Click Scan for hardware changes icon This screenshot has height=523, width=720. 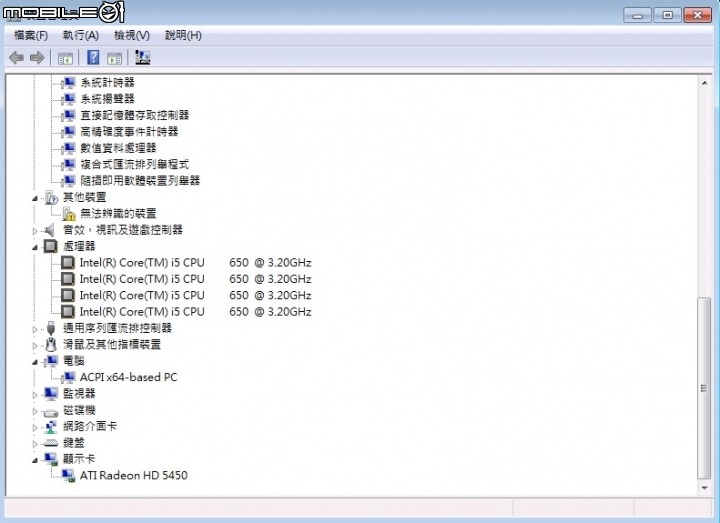pos(142,57)
